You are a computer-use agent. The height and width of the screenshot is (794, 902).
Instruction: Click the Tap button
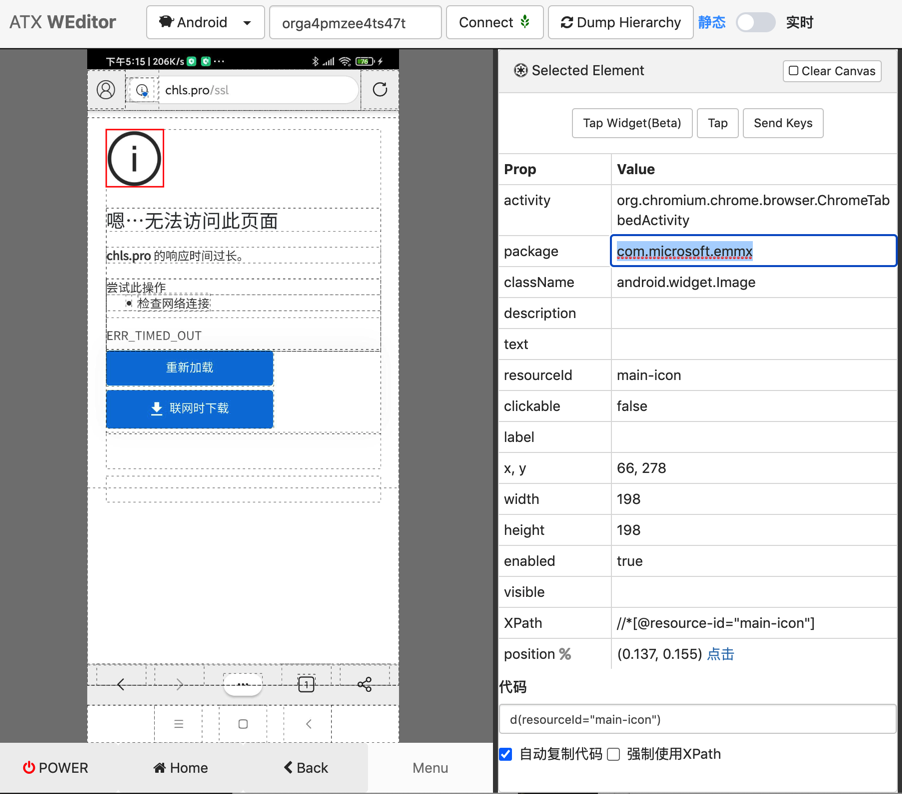(x=717, y=123)
